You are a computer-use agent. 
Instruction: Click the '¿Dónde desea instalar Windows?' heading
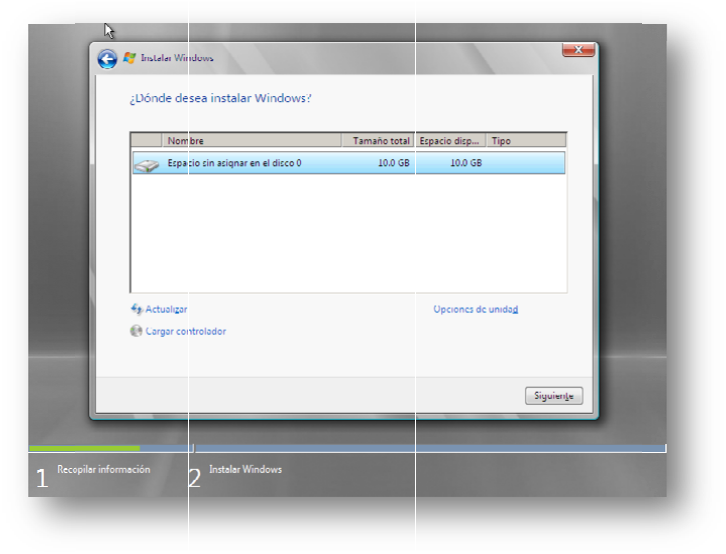point(220,98)
